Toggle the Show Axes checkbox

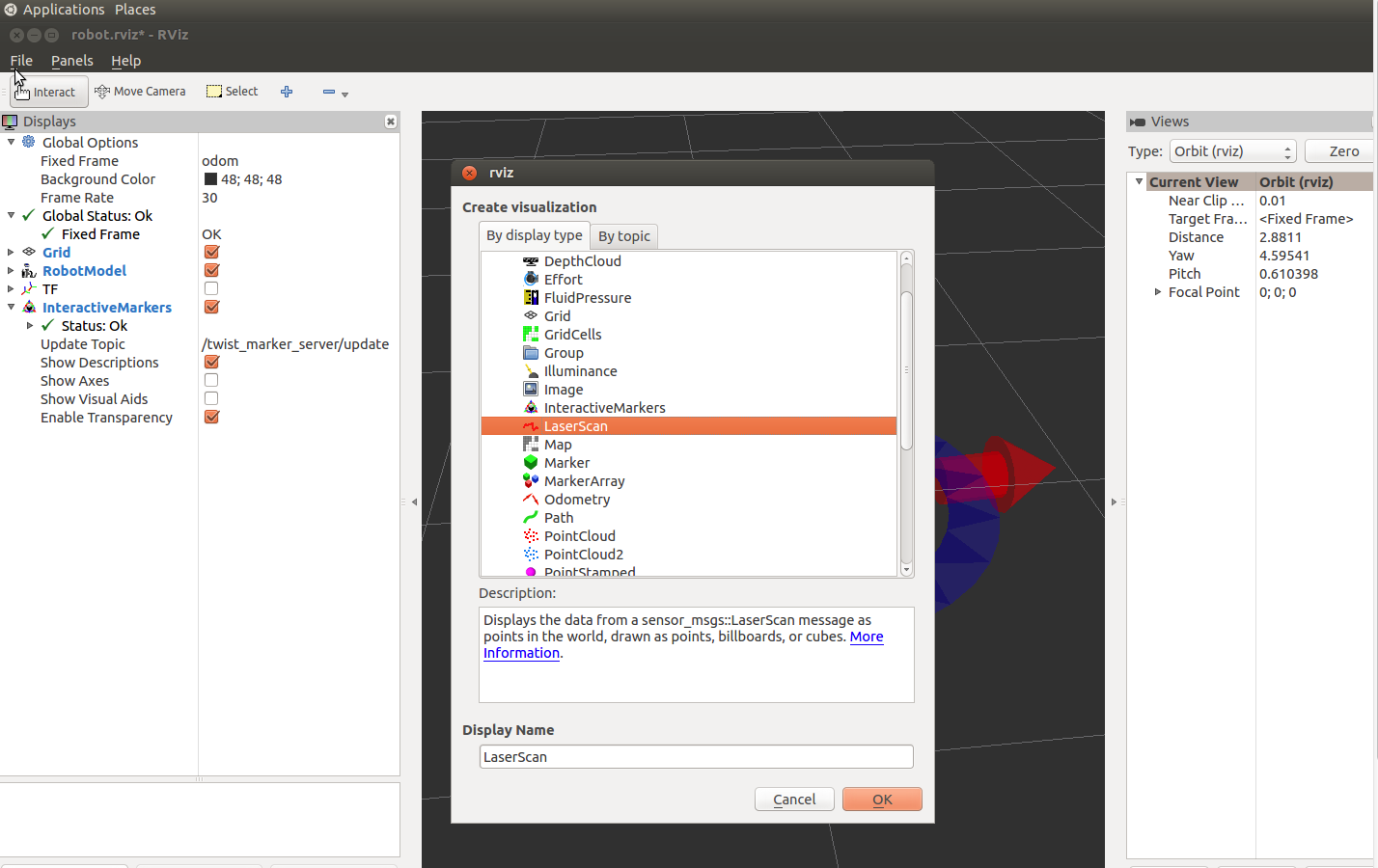click(x=211, y=381)
